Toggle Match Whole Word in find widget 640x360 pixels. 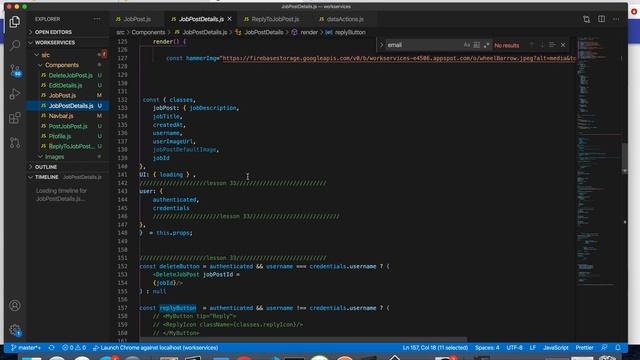click(x=476, y=45)
